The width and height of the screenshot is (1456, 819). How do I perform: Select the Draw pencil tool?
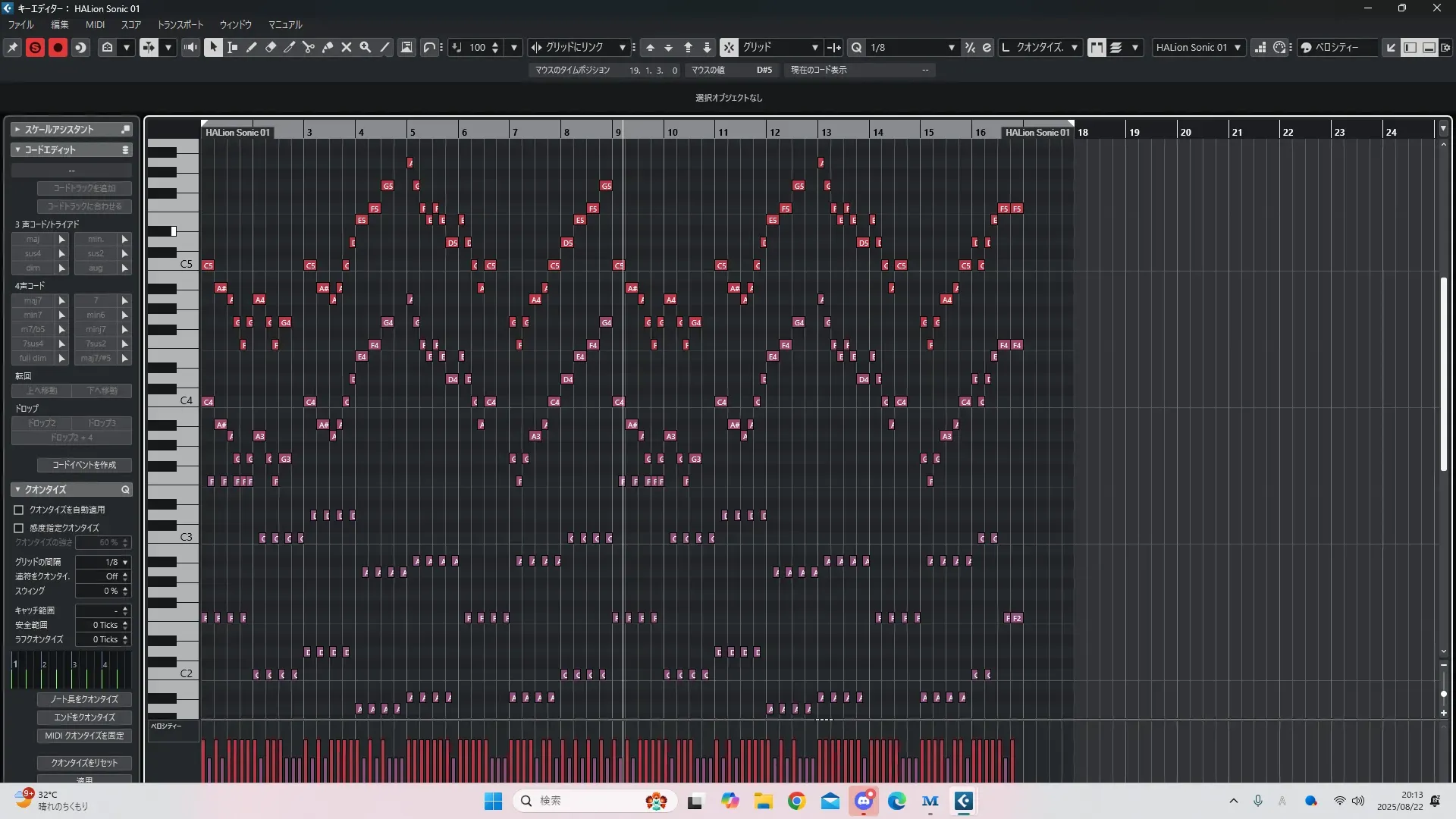coord(252,47)
